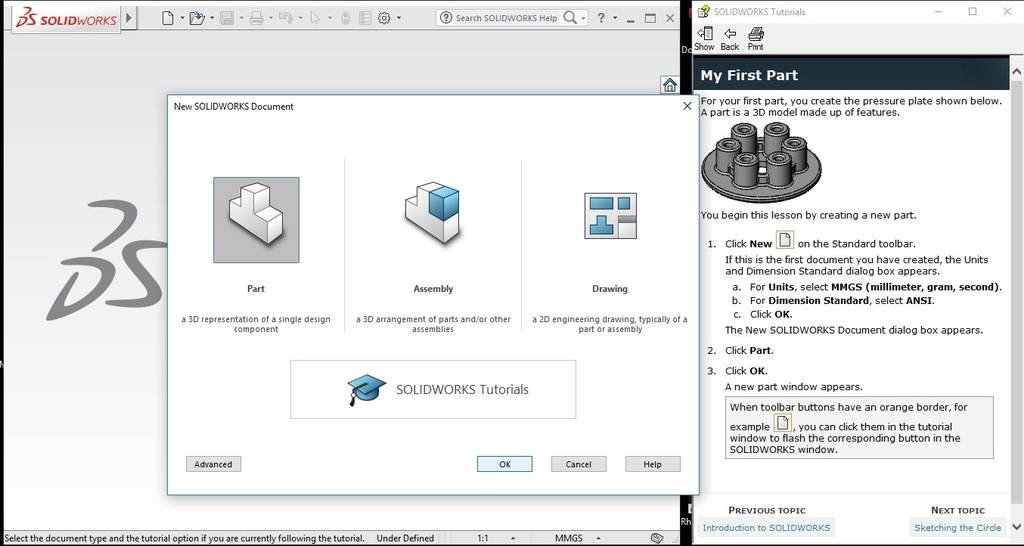Screen dimensions: 1024x546
Task: Click the Help question mark icon
Action: point(601,18)
